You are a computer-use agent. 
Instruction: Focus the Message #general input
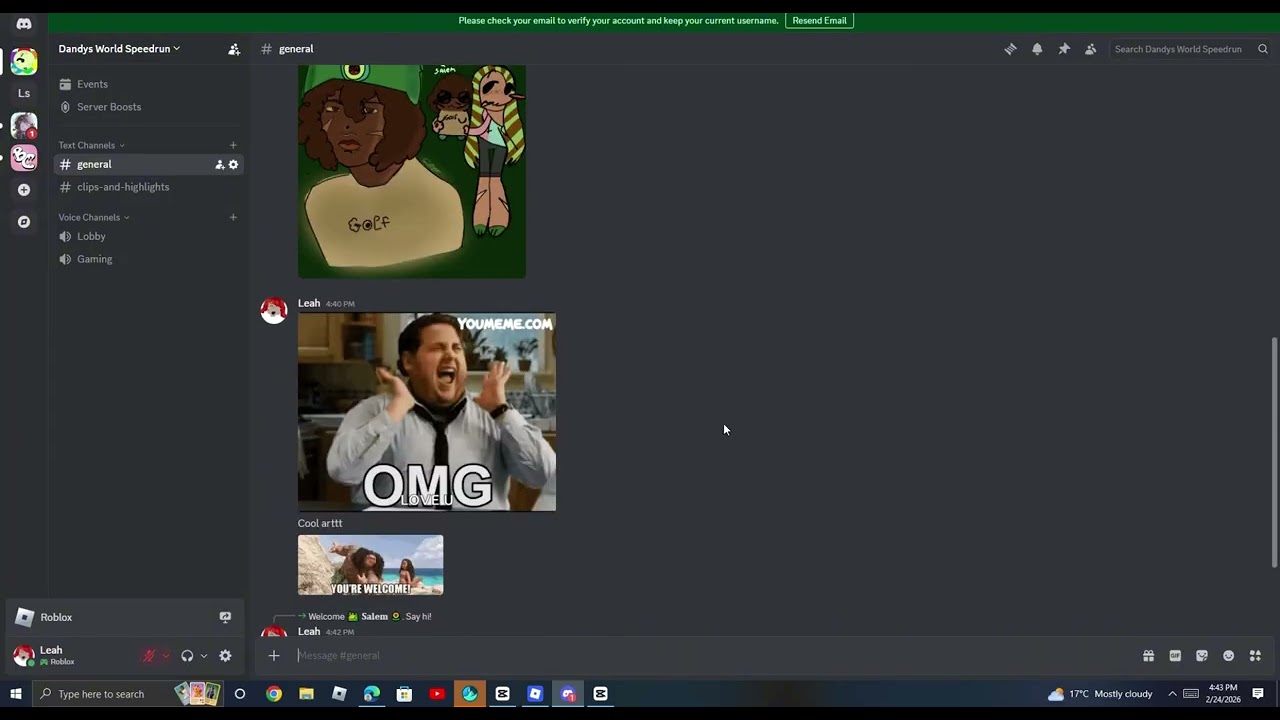700,656
